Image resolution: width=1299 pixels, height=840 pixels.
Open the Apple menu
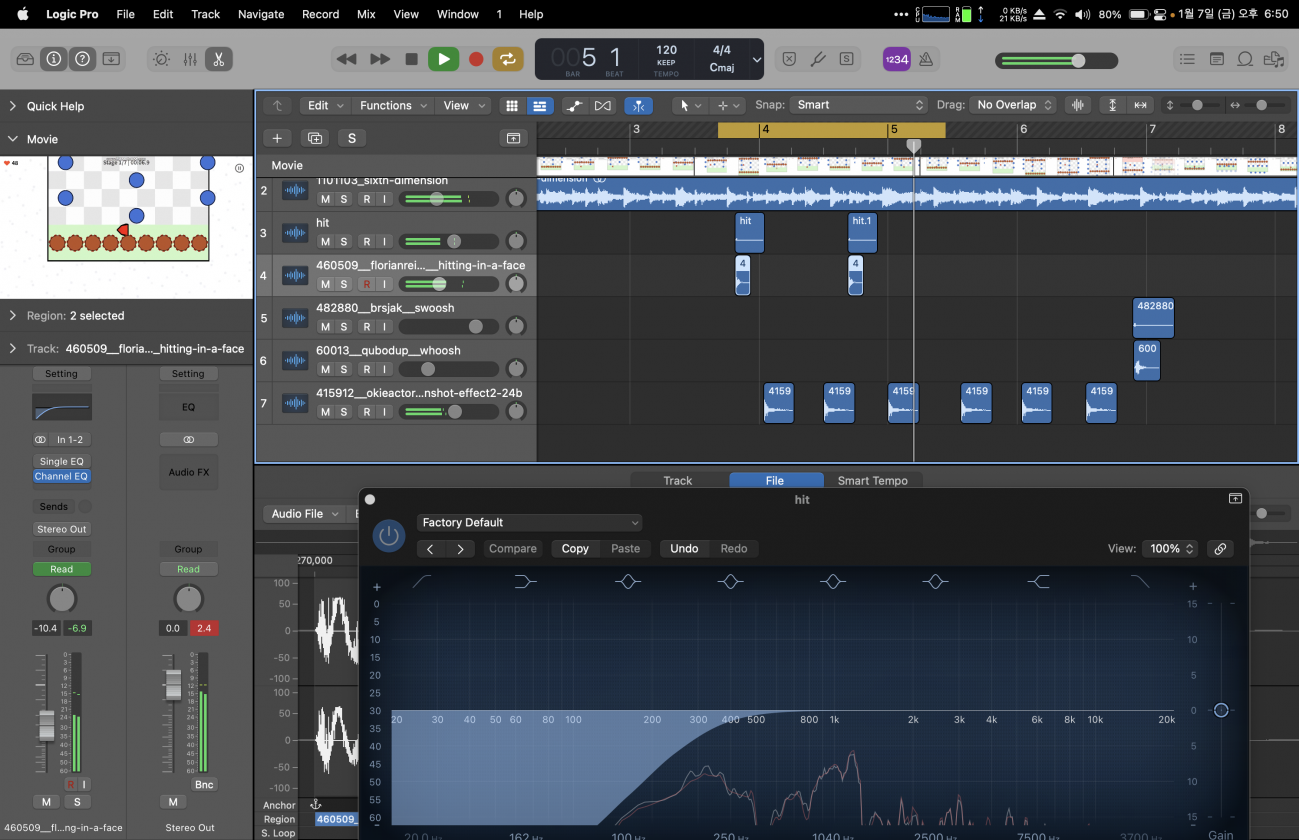(22, 14)
